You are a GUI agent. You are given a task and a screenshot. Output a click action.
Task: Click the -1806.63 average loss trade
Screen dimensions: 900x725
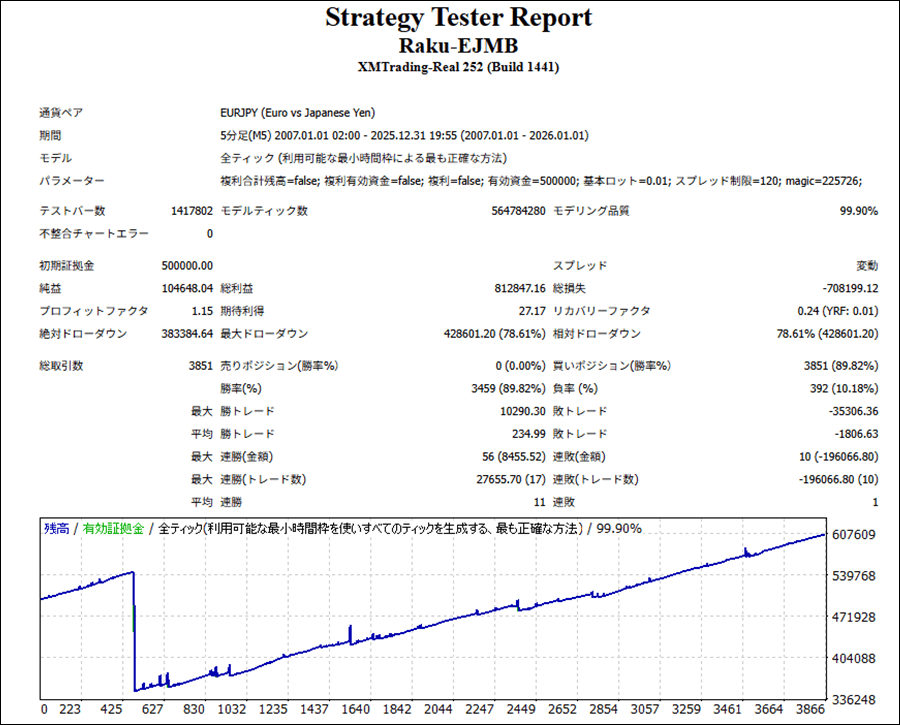(x=856, y=434)
